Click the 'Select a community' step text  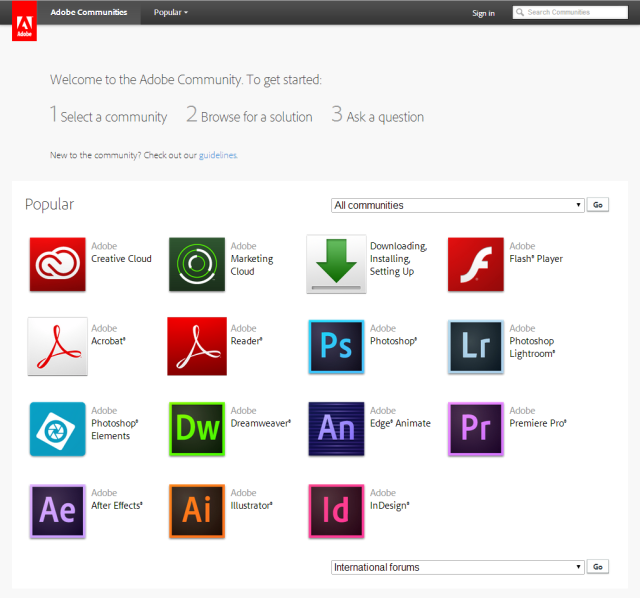pyautogui.click(x=114, y=117)
